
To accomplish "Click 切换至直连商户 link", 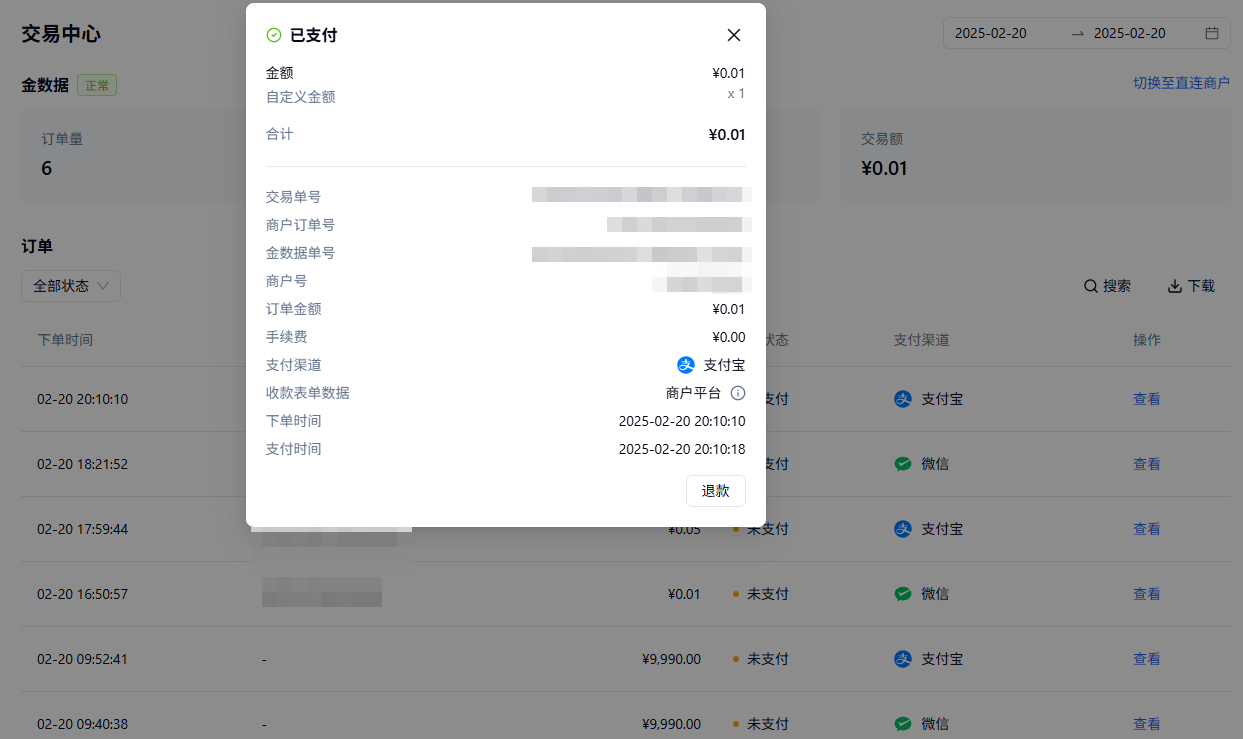I will [x=1181, y=83].
